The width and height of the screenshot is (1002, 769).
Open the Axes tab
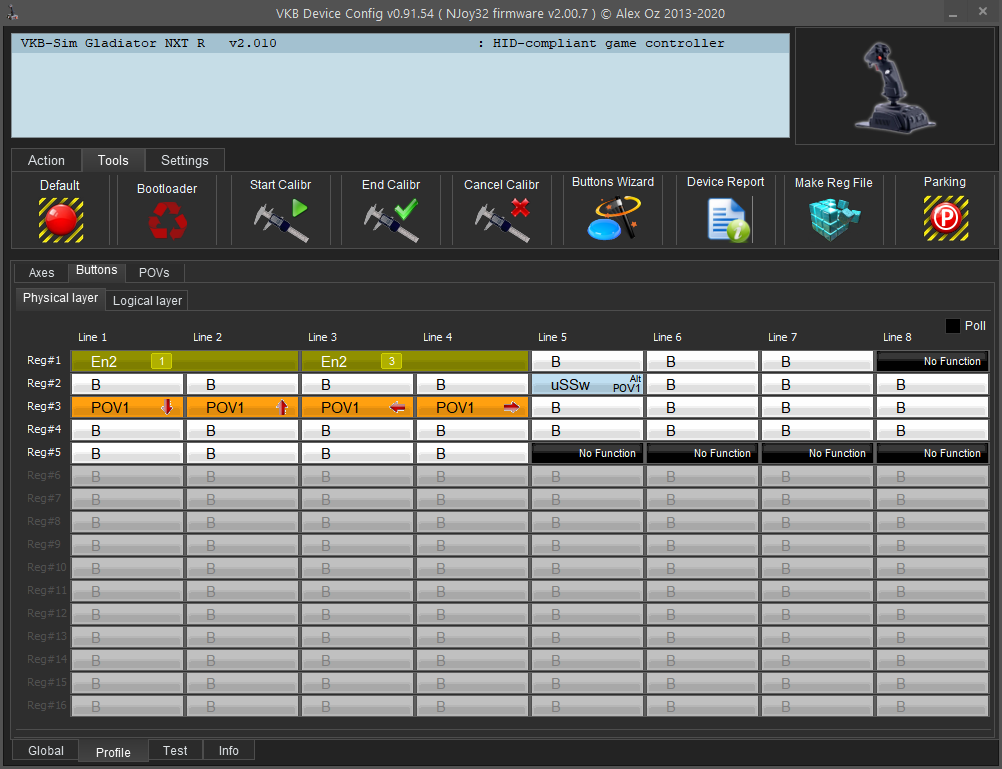(x=42, y=272)
